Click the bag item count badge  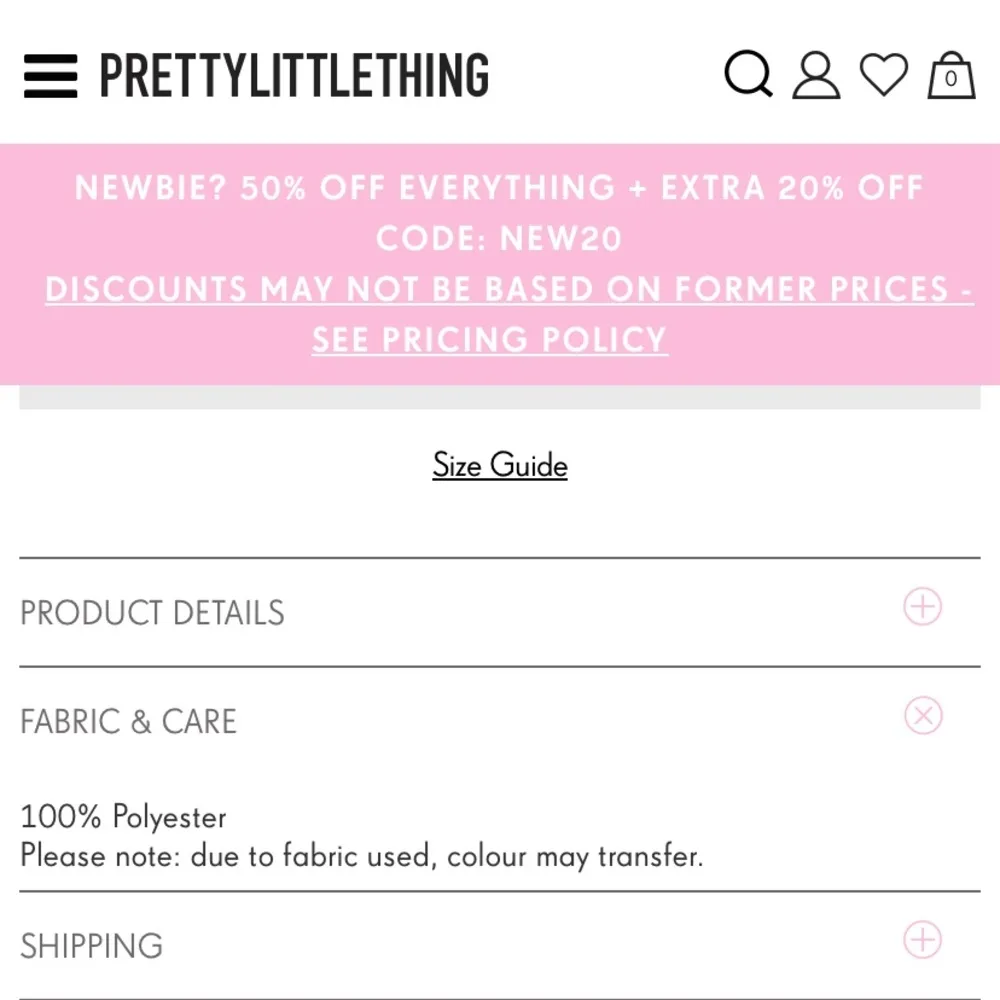pos(951,80)
